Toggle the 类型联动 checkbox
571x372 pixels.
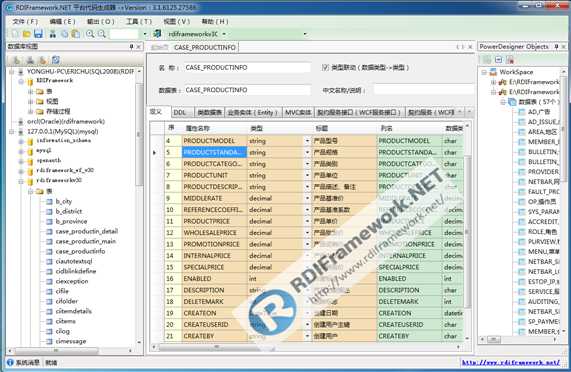pos(325,67)
